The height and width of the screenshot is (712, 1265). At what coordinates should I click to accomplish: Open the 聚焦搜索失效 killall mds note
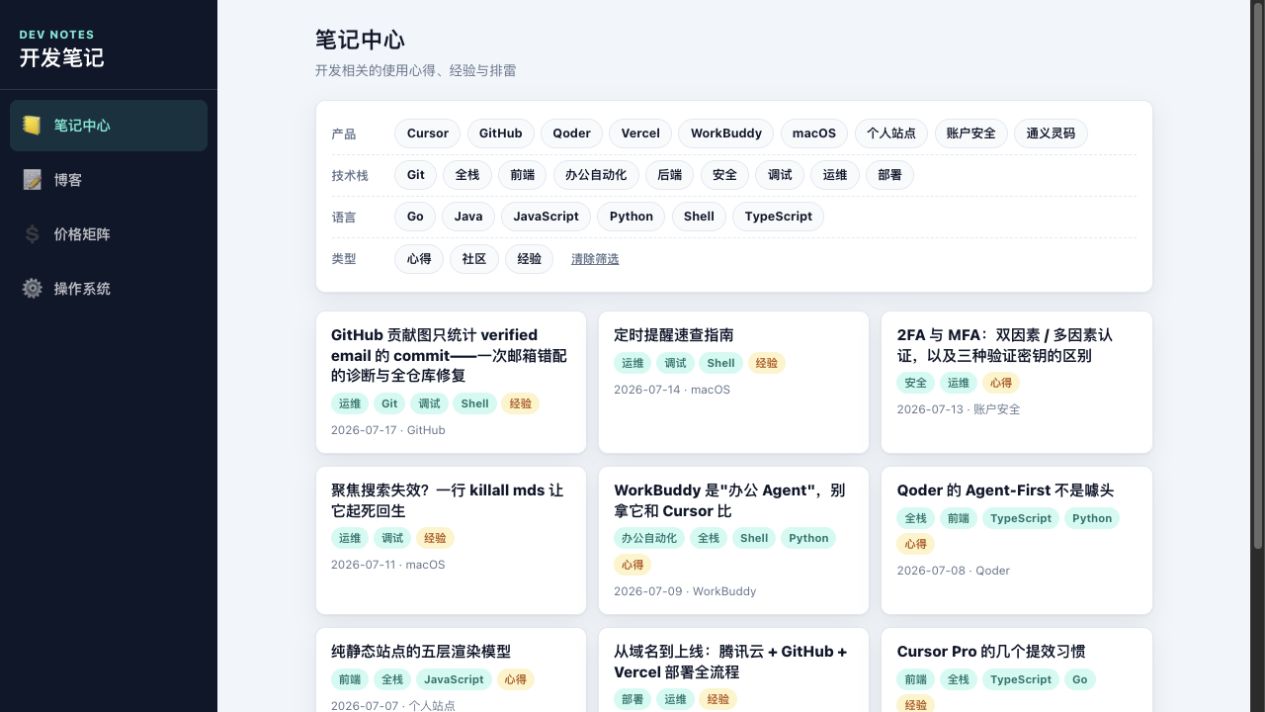click(x=451, y=540)
